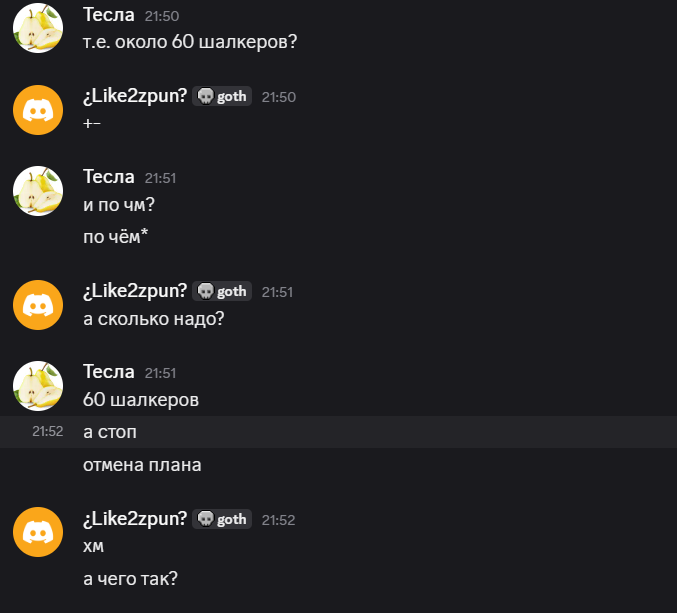Click the message 'отмена плана'

(142, 465)
